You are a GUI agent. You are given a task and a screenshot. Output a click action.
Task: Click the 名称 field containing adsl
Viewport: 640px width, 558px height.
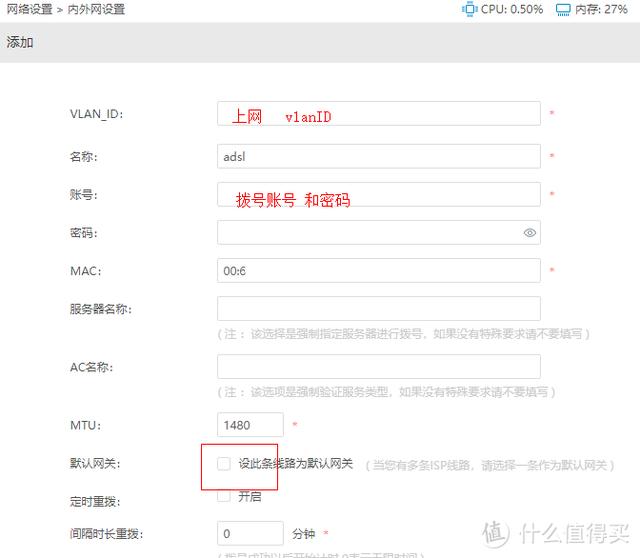[379, 156]
